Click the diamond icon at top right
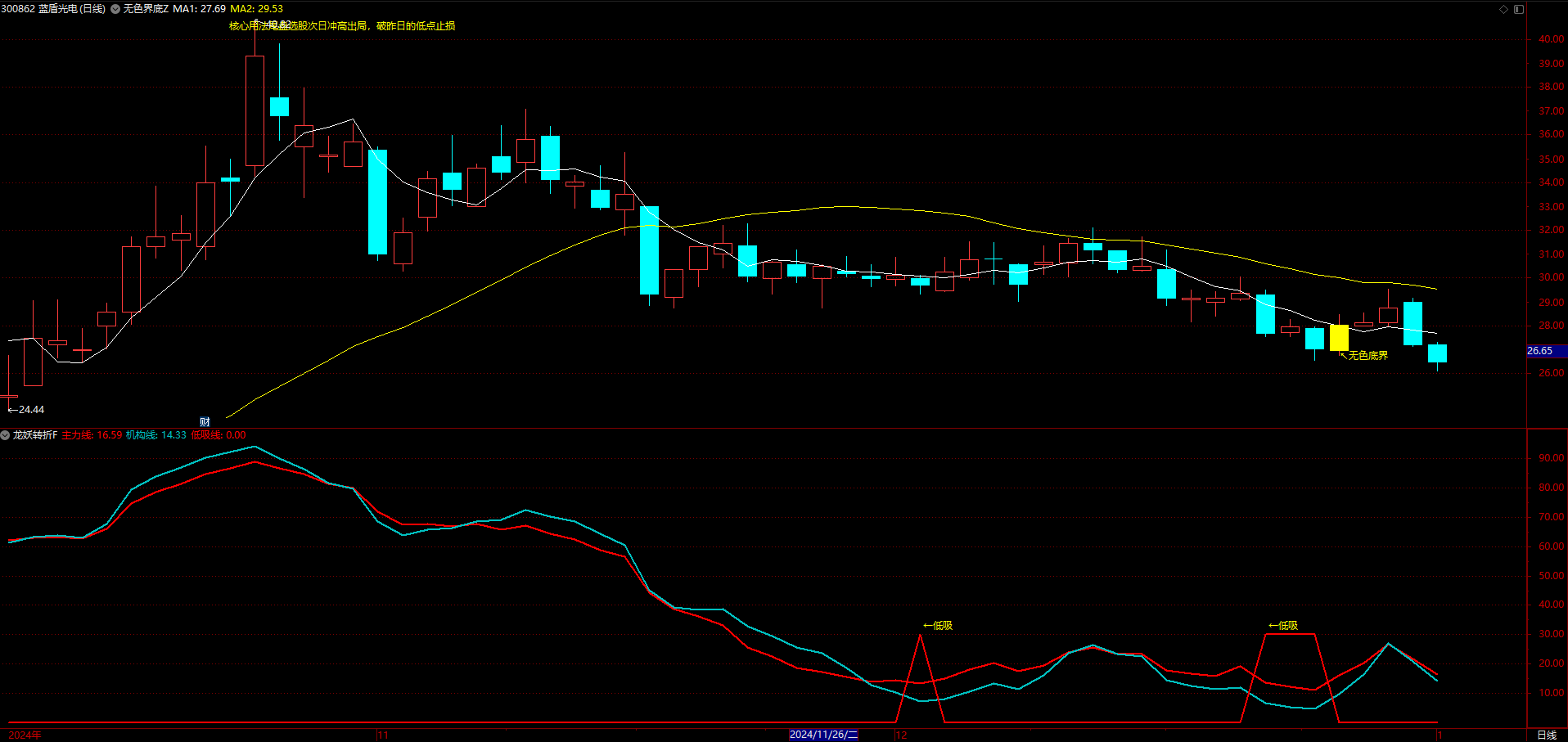Screen dimensions: 1568x742 [x=1503, y=9]
